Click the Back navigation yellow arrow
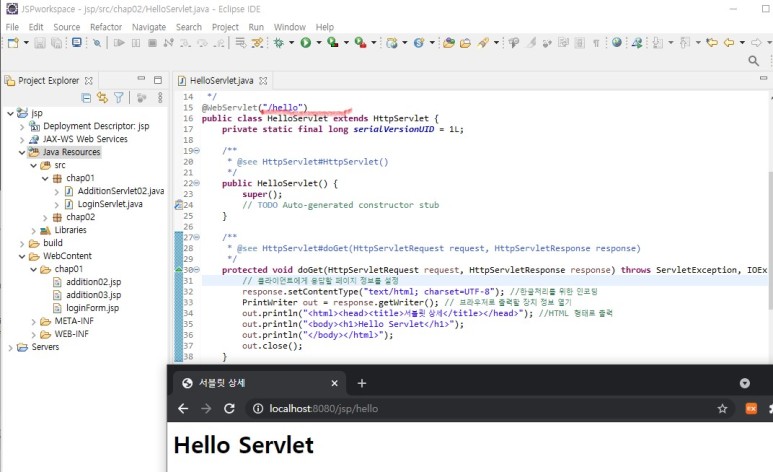 click(729, 43)
